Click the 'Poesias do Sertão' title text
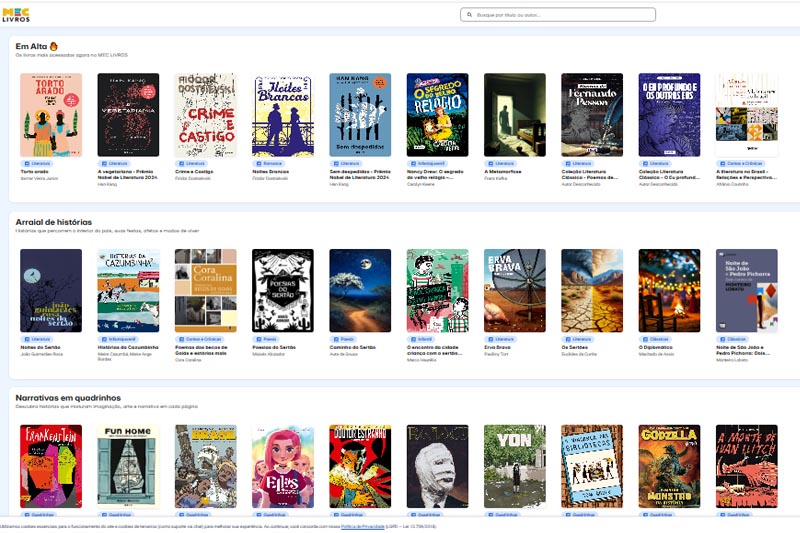Image resolution: width=800 pixels, height=533 pixels. point(274,347)
